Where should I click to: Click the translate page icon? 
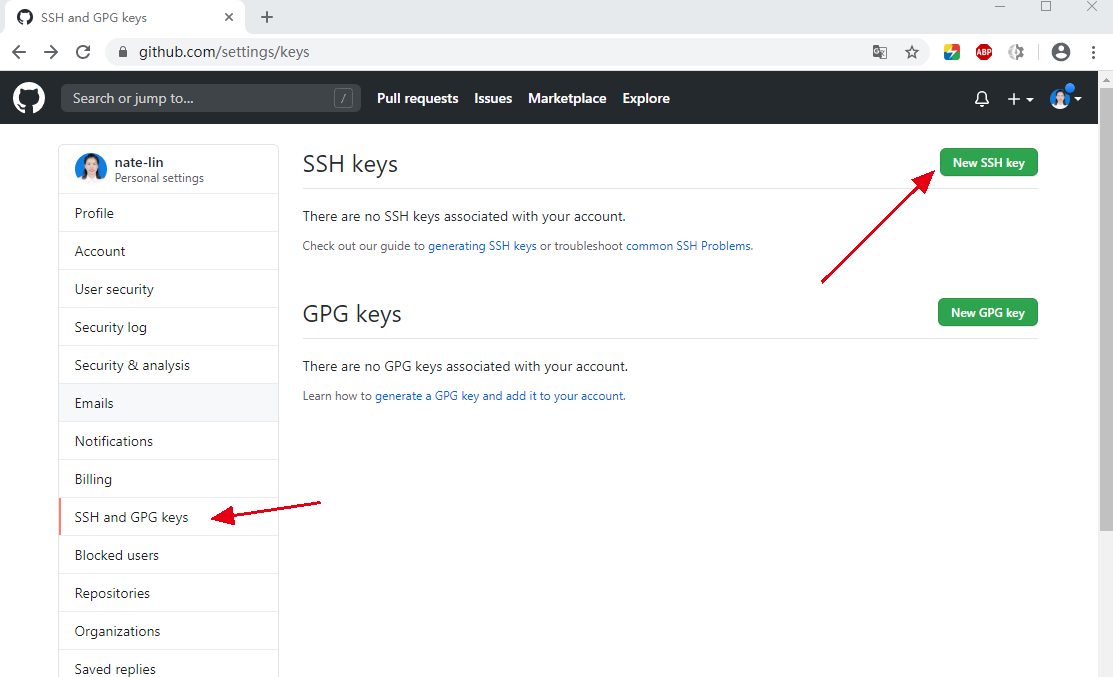coord(880,52)
